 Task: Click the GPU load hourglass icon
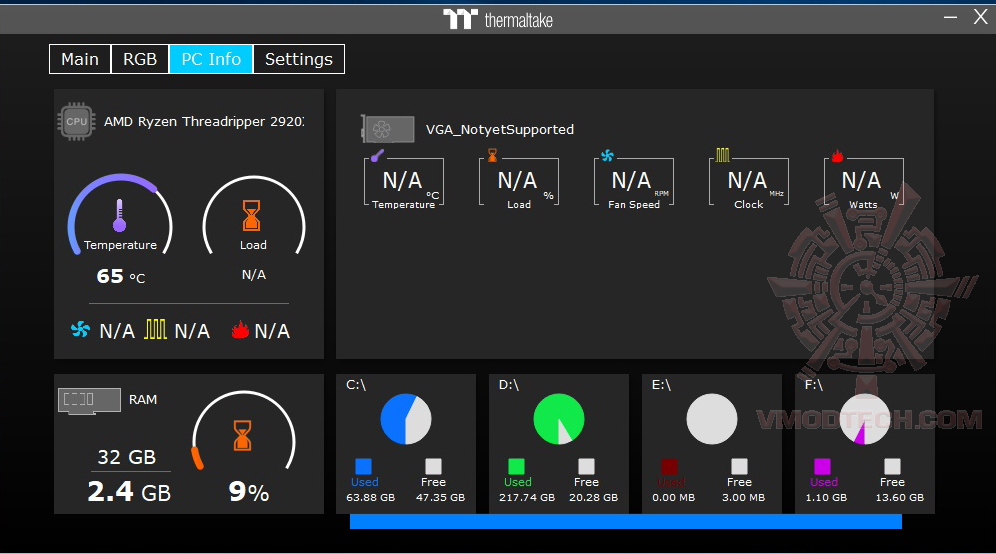coord(492,155)
